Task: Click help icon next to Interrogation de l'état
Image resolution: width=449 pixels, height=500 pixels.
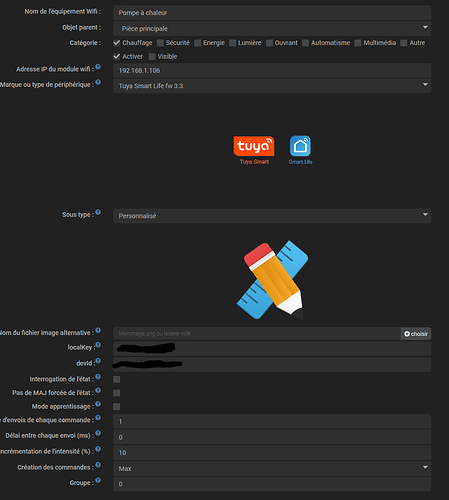Action: pos(98,377)
